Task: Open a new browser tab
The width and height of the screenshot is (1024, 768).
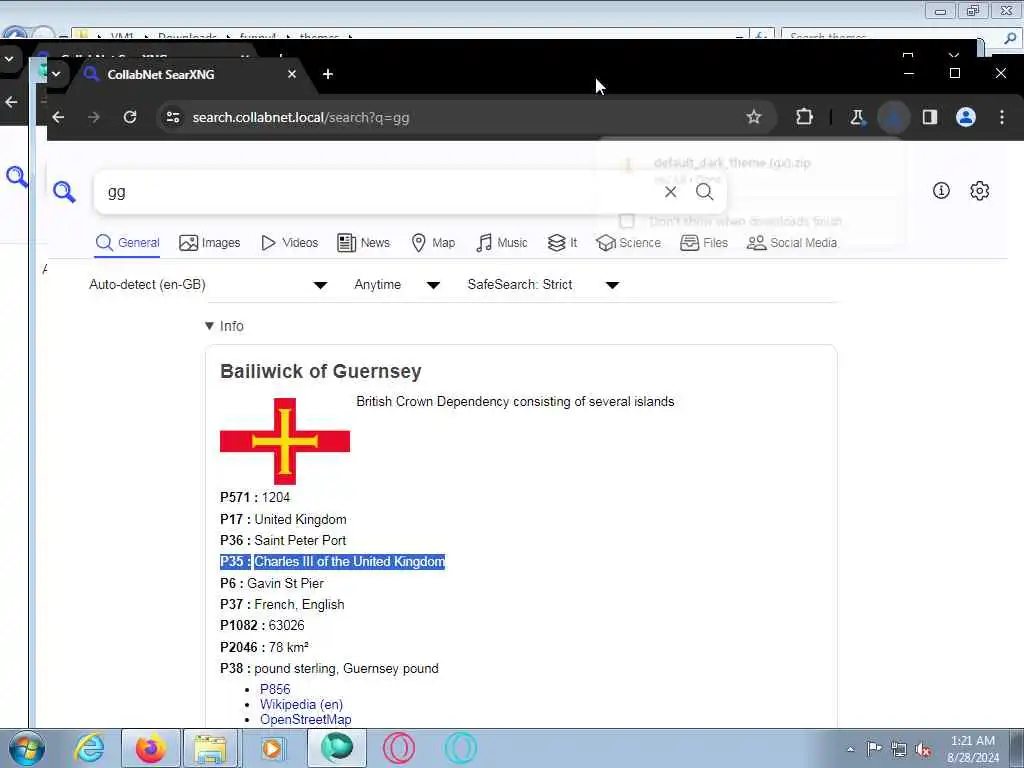Action: tap(328, 74)
